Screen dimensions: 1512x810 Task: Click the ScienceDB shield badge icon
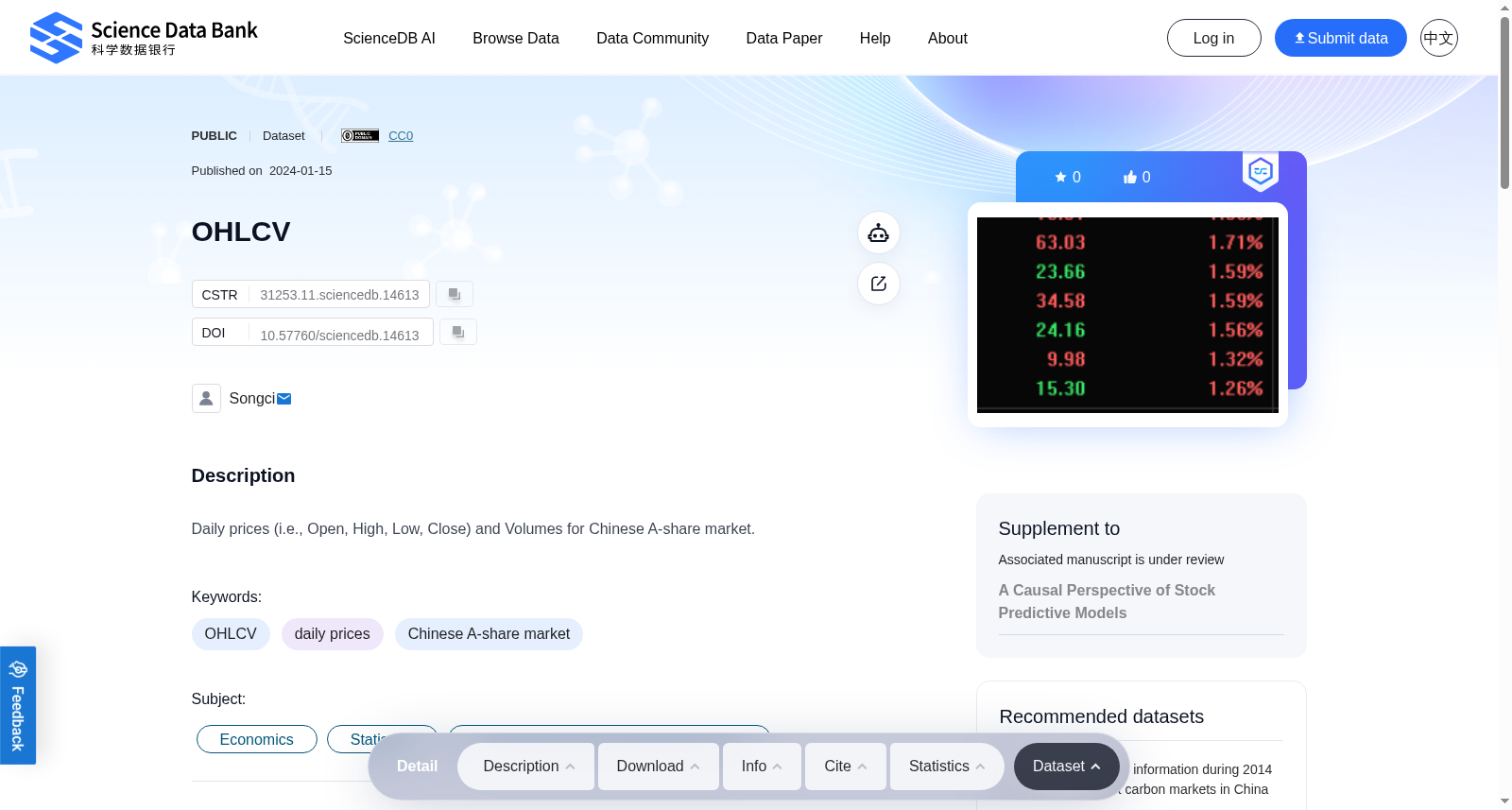pyautogui.click(x=1261, y=171)
